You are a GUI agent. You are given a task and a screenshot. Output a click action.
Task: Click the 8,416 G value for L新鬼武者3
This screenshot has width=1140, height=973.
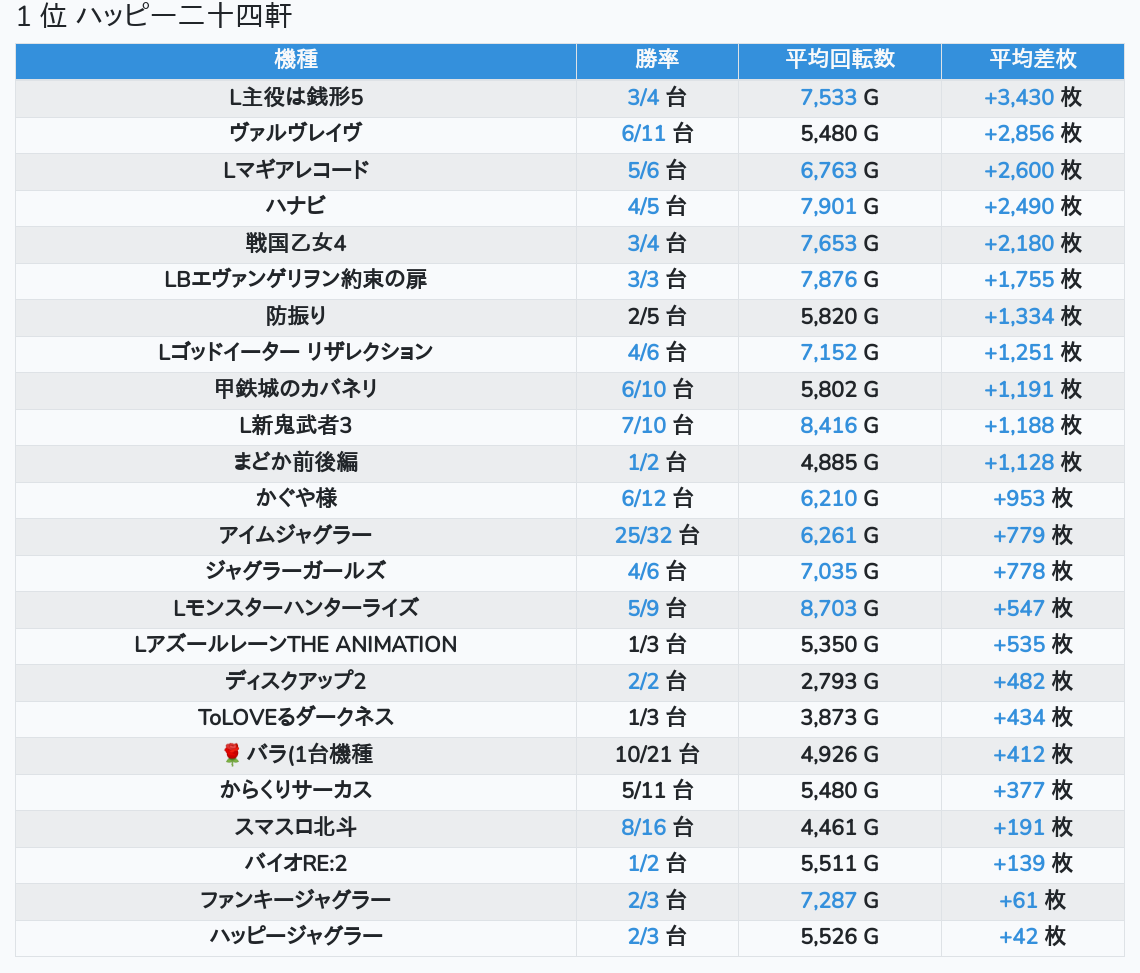829,425
